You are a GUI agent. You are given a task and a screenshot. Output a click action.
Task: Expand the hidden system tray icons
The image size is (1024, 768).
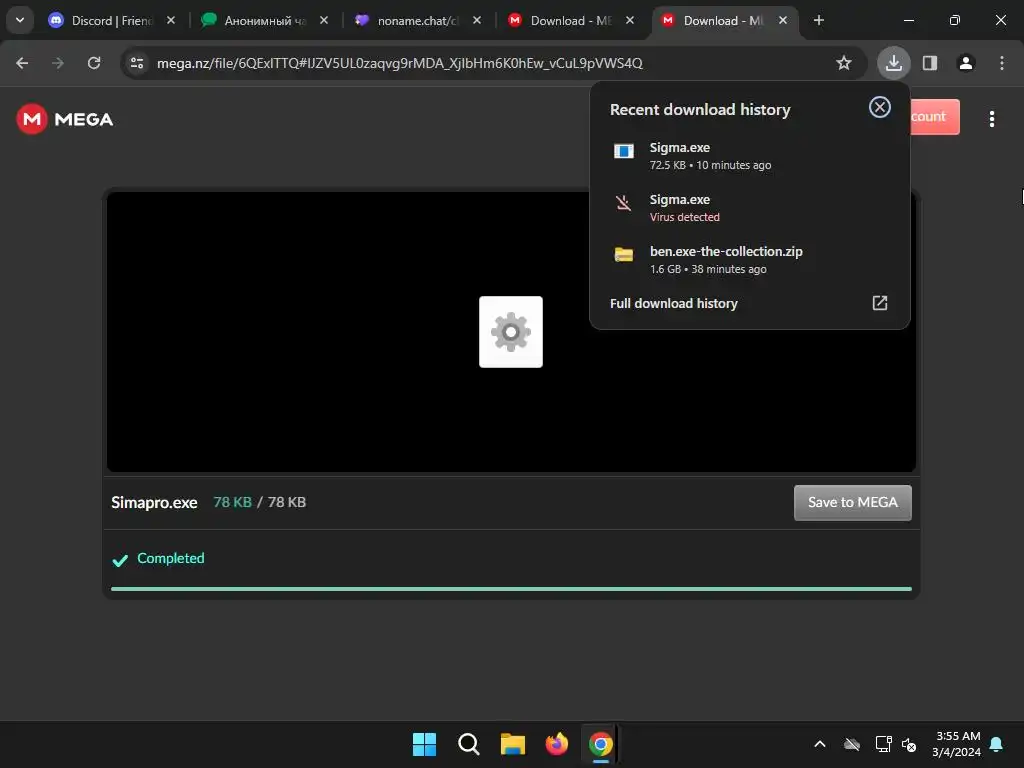click(820, 744)
